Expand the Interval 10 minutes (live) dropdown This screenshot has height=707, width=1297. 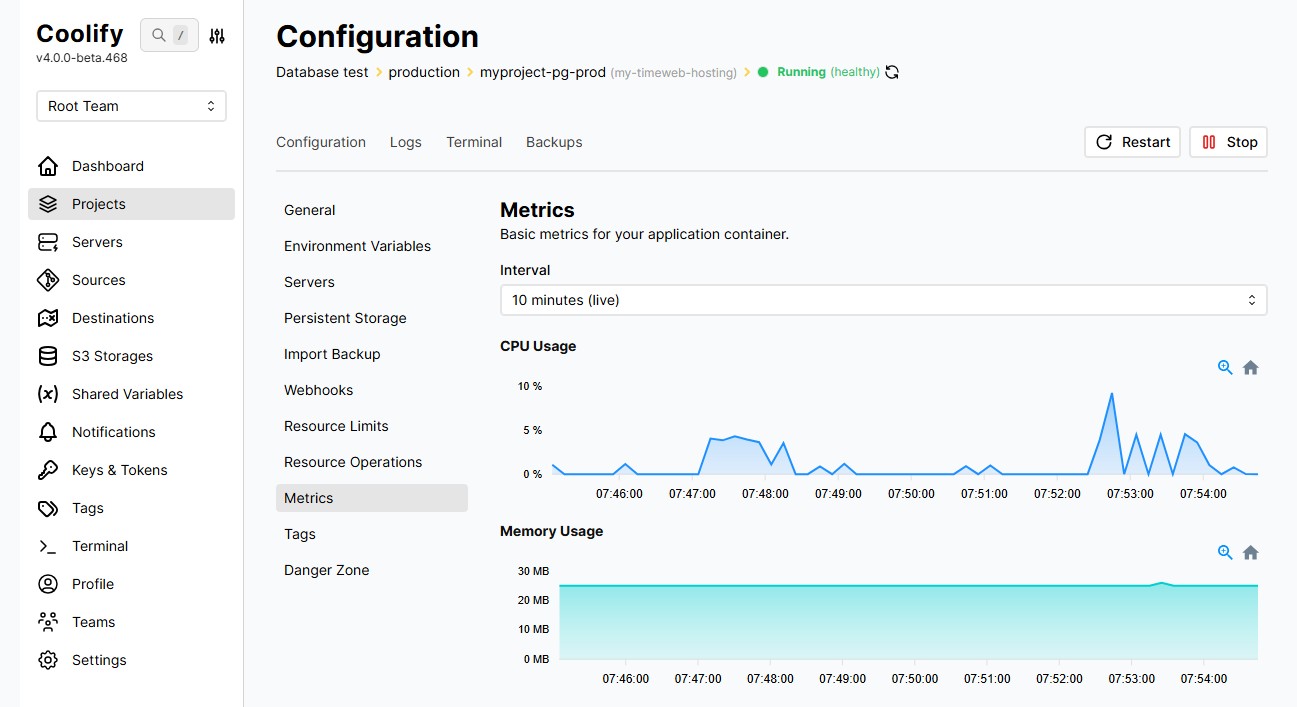click(883, 300)
